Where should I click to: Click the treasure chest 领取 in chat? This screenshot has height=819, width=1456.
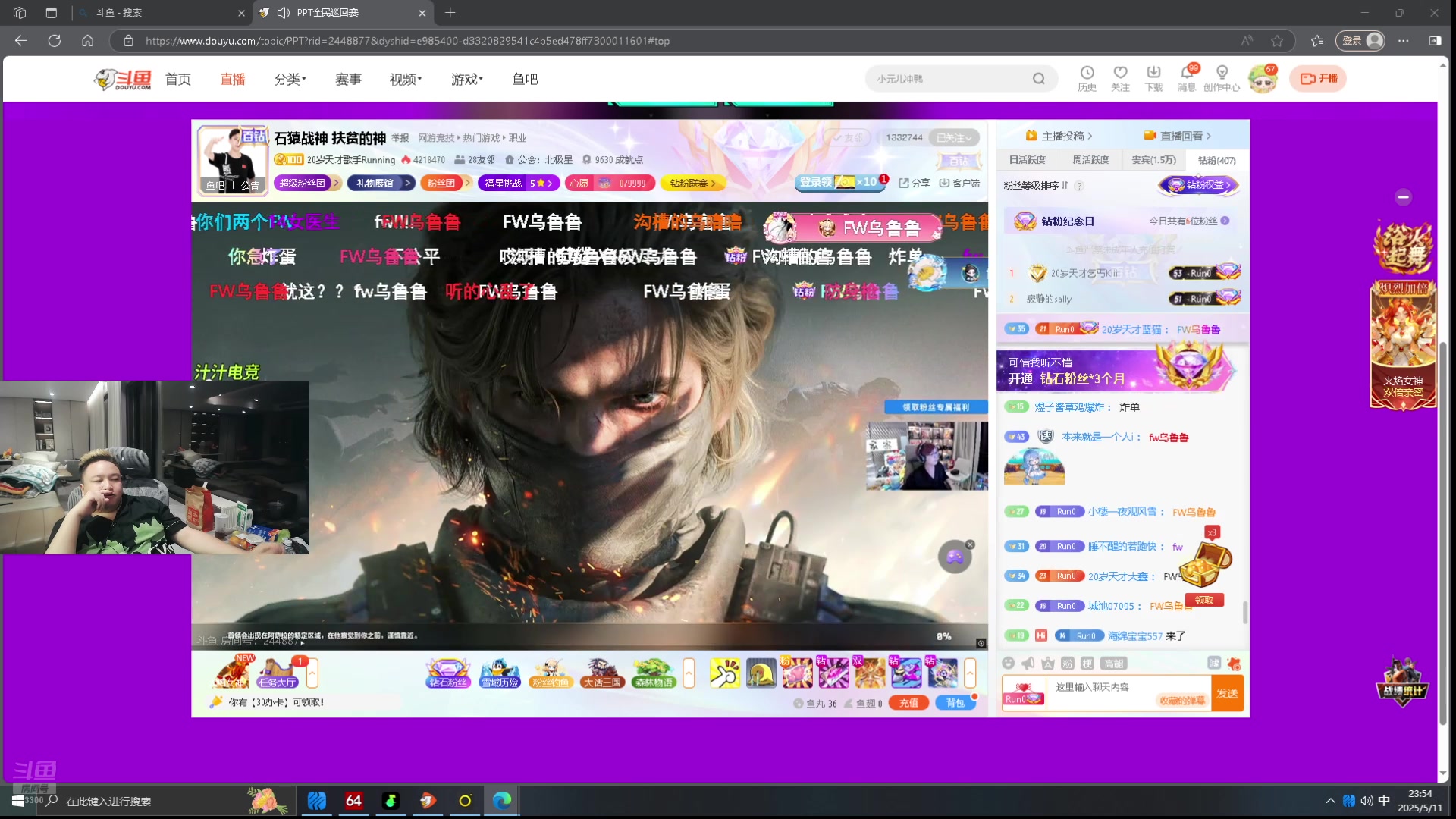[x=1204, y=600]
